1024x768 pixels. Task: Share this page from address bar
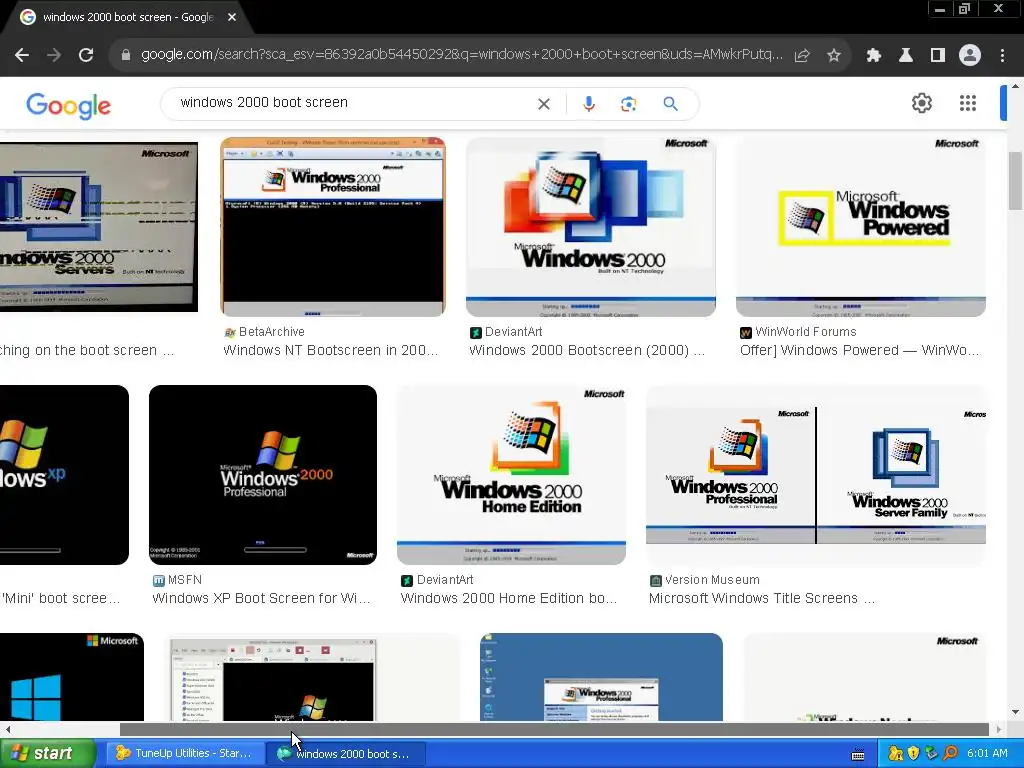pos(802,56)
